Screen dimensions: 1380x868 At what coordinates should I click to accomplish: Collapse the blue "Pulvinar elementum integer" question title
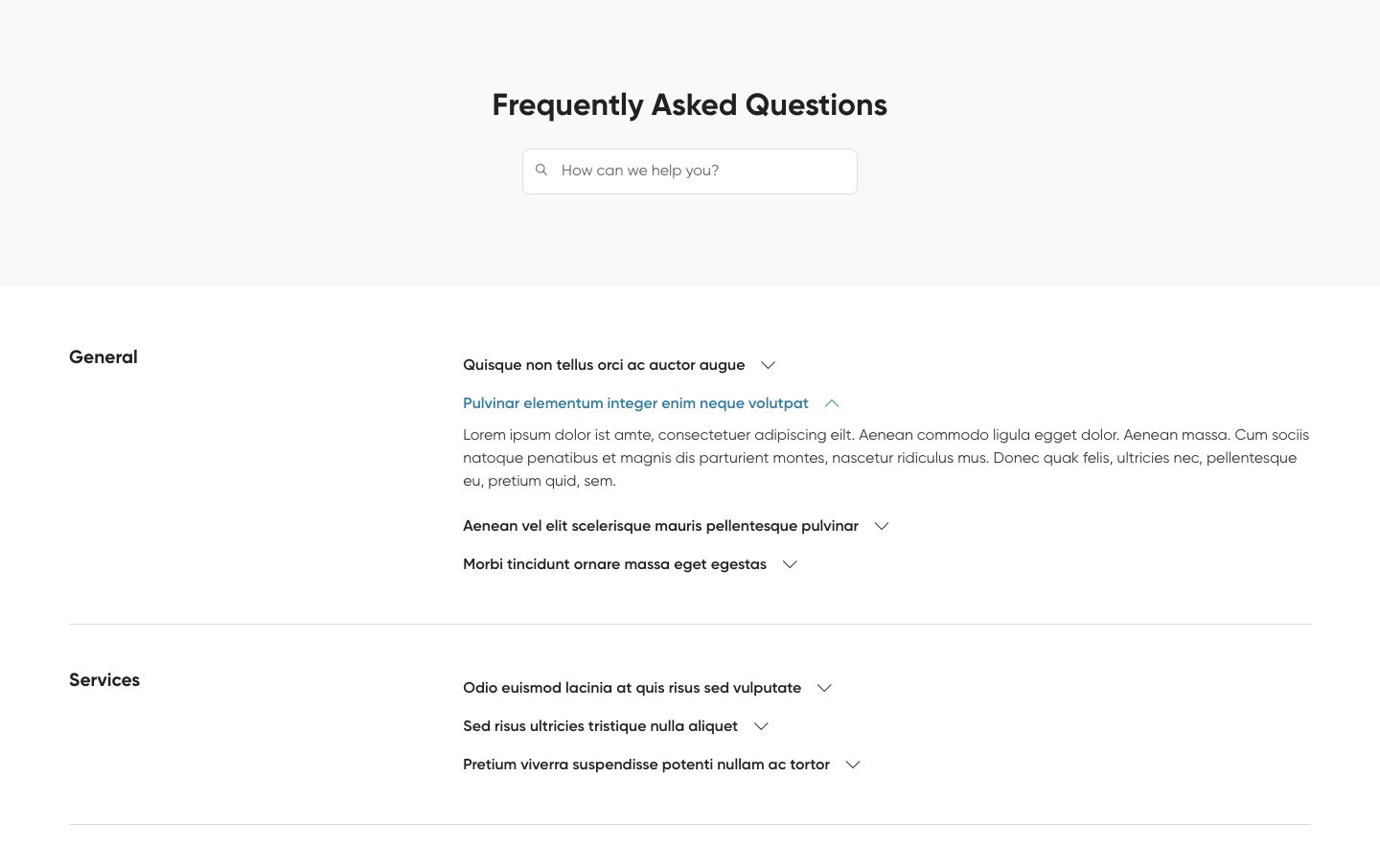[635, 403]
